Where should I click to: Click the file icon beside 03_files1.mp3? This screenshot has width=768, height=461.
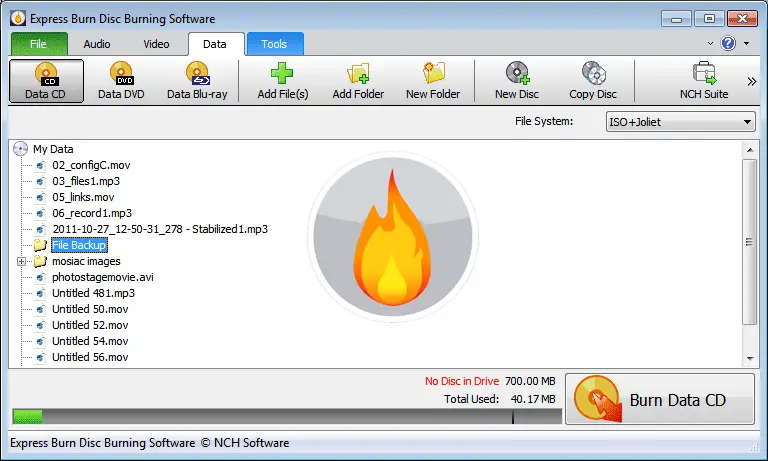(40, 181)
